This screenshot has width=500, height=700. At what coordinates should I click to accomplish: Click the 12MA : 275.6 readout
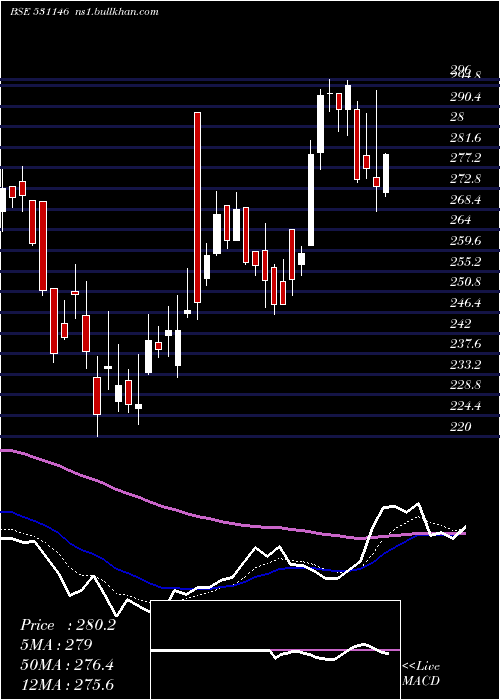tap(67, 684)
